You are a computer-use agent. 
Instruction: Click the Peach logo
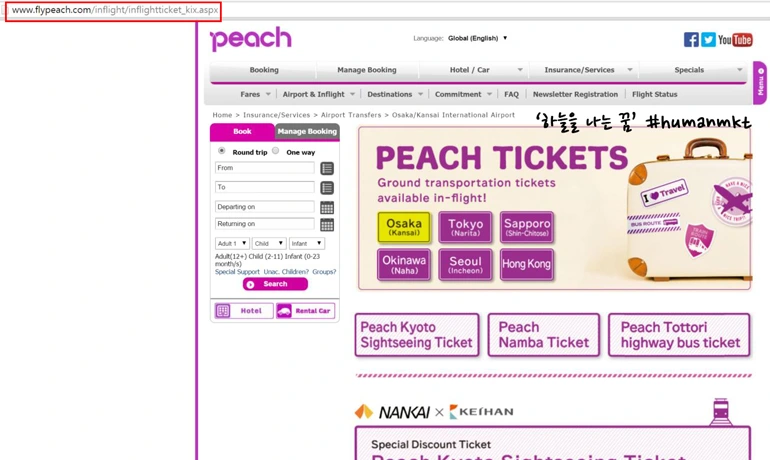pos(250,39)
